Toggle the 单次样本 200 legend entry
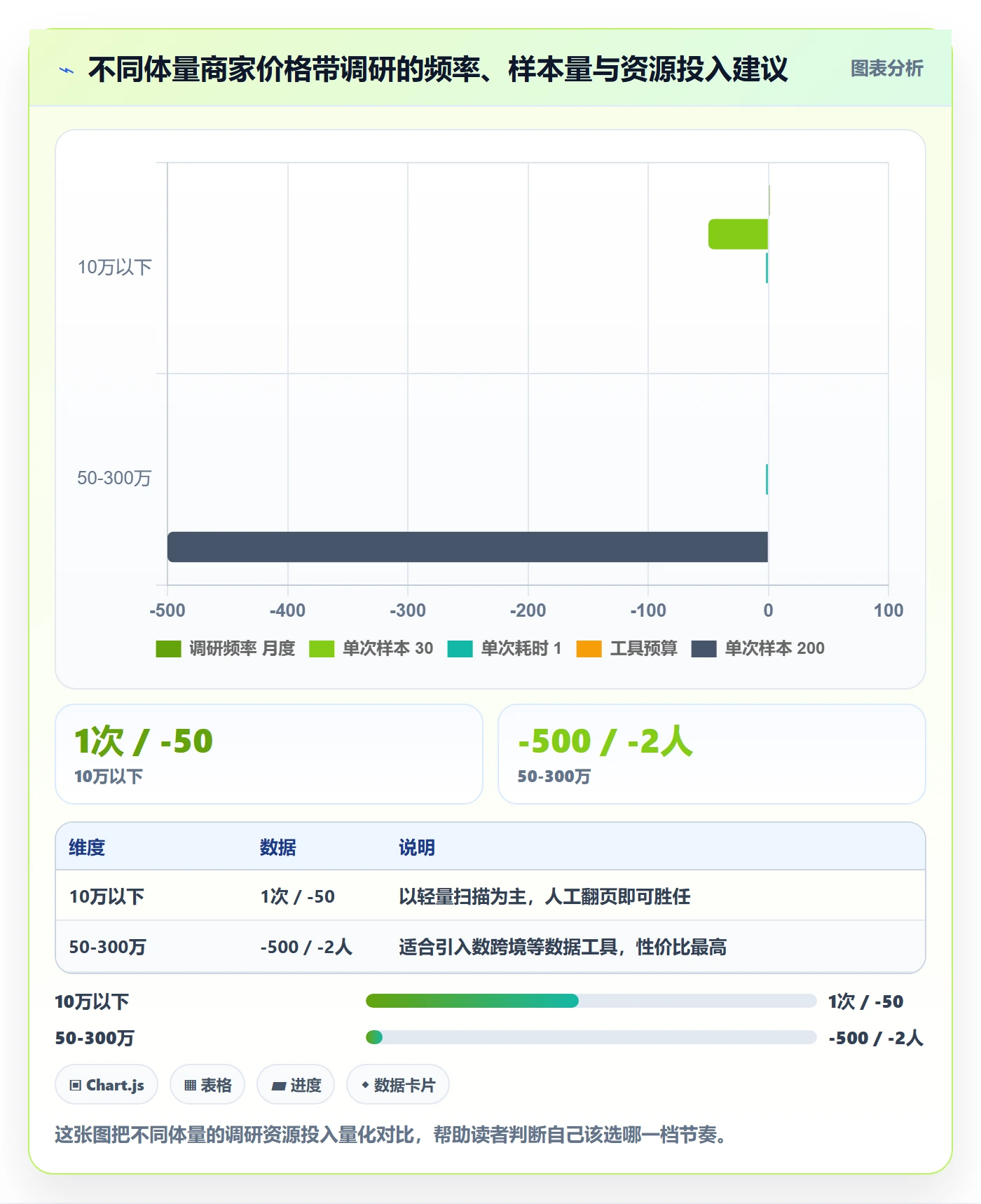 point(757,649)
